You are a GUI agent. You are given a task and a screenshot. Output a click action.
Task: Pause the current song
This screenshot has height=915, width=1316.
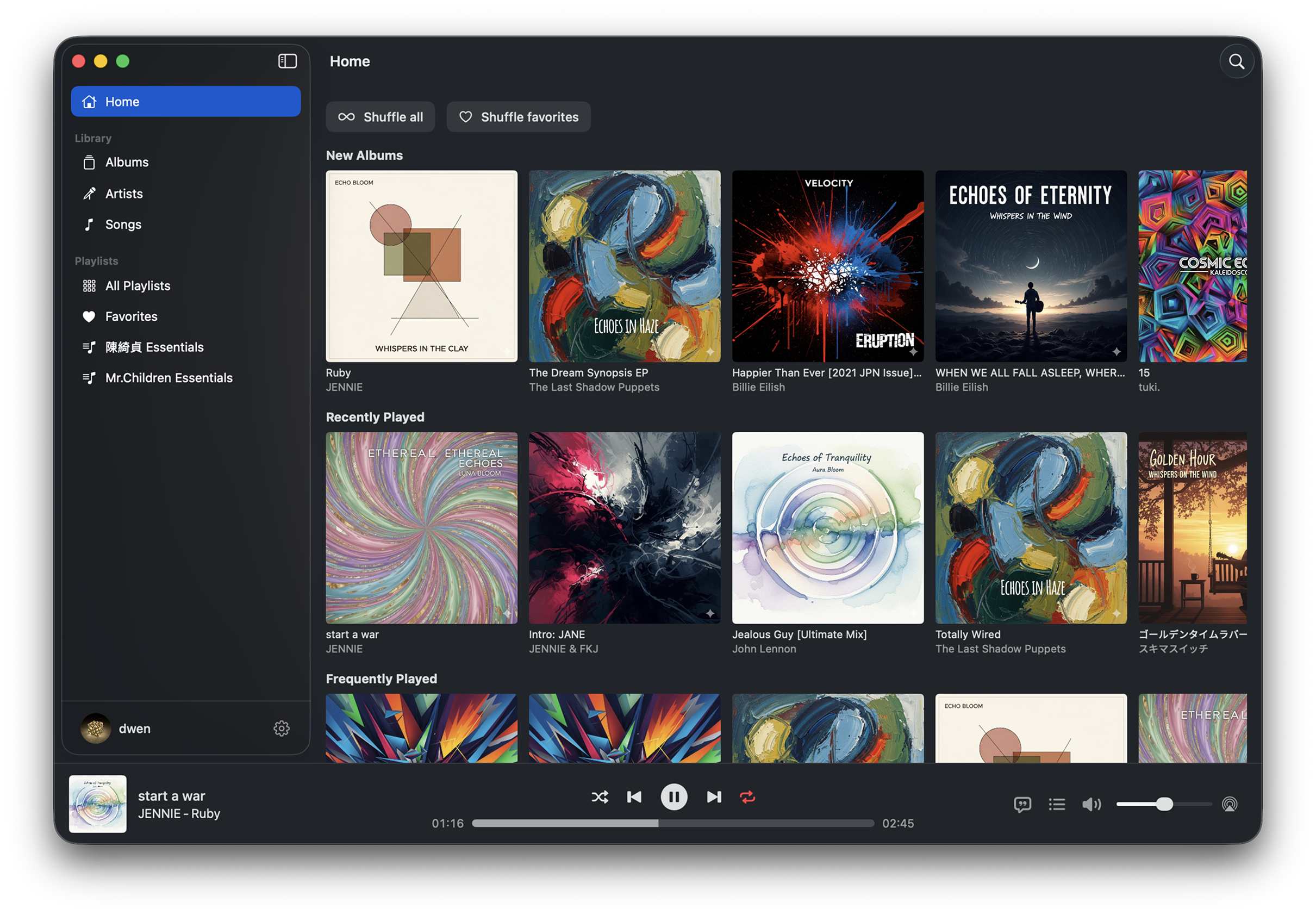point(673,797)
